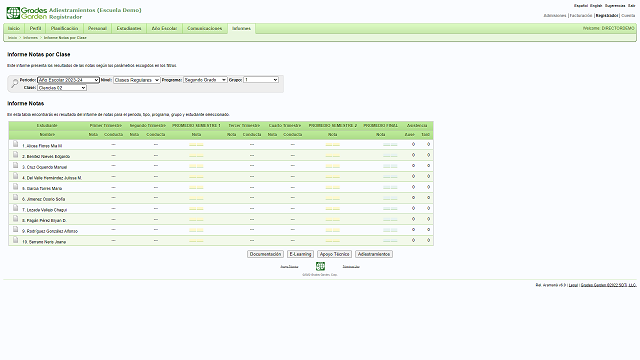Screen dimensions: 640x360
Task: Open document icon beside Cruz Oquendo Manuel
Action: pyautogui.click(x=16, y=165)
